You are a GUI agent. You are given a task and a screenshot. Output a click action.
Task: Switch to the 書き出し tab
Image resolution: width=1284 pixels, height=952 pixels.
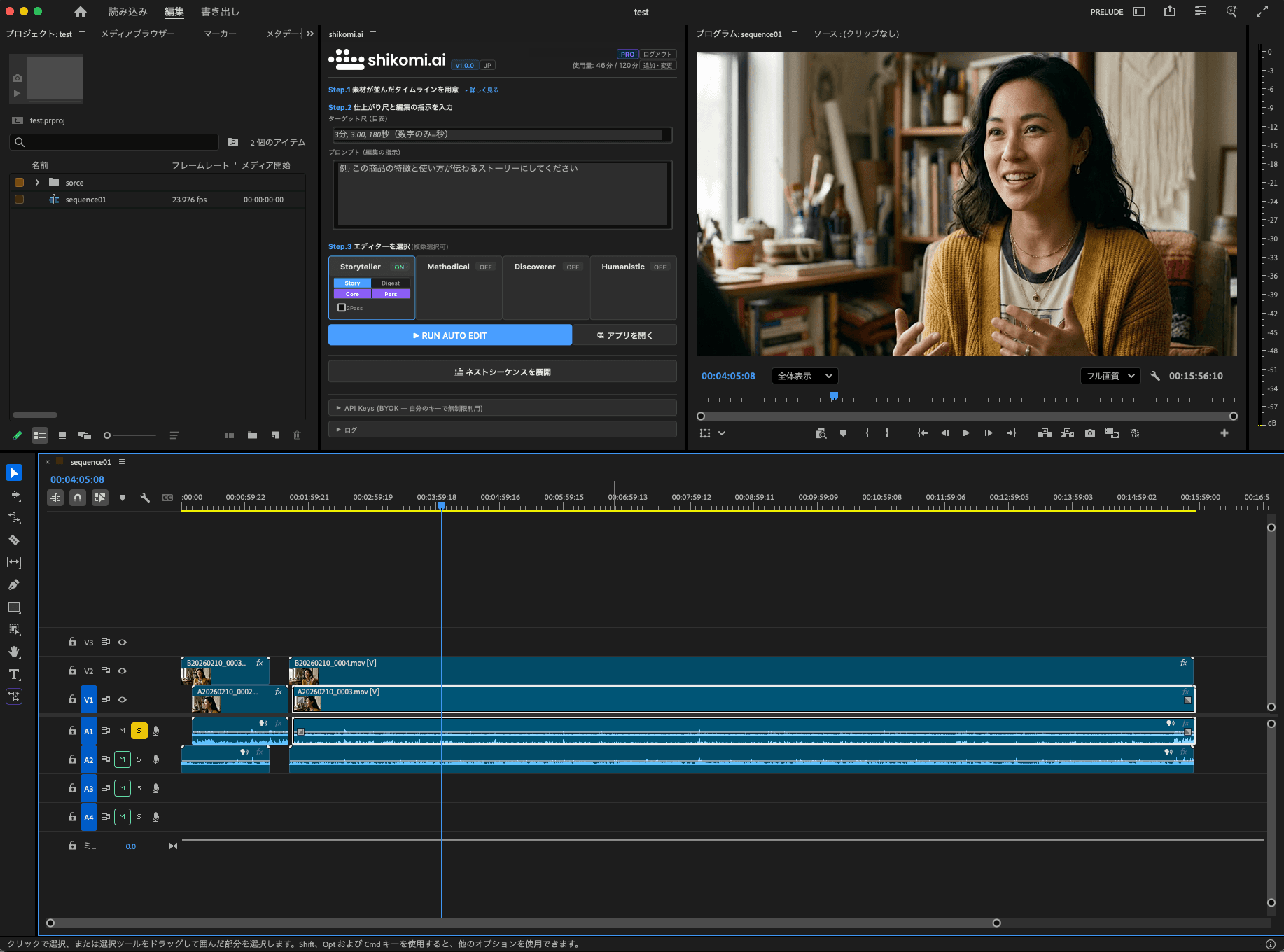[220, 12]
